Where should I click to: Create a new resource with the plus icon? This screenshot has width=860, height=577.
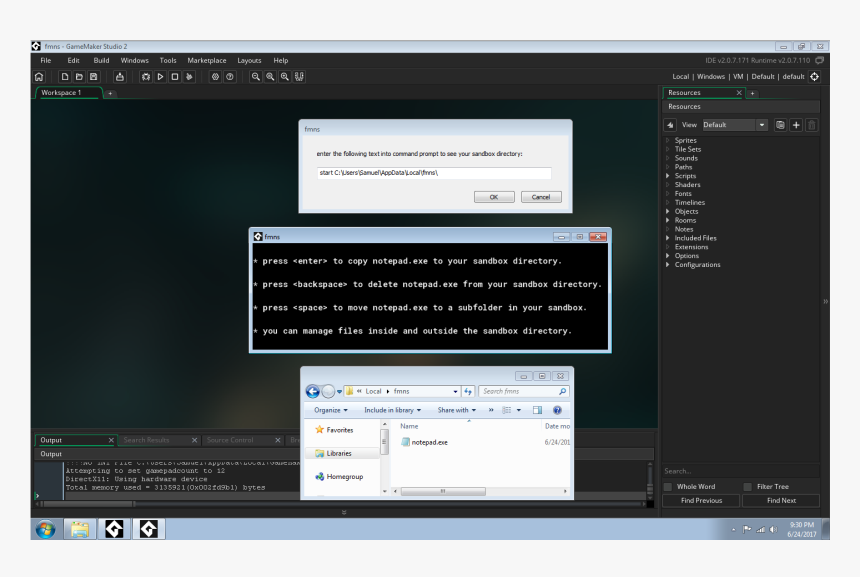click(x=796, y=125)
